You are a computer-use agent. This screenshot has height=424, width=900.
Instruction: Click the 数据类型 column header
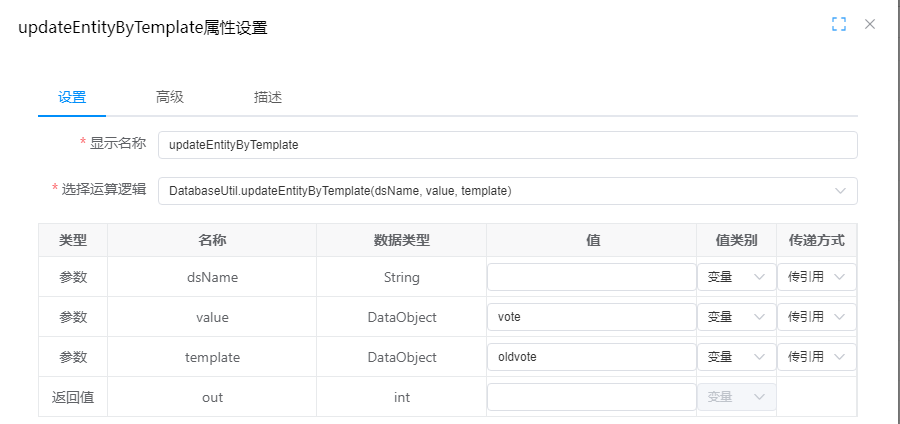(401, 240)
